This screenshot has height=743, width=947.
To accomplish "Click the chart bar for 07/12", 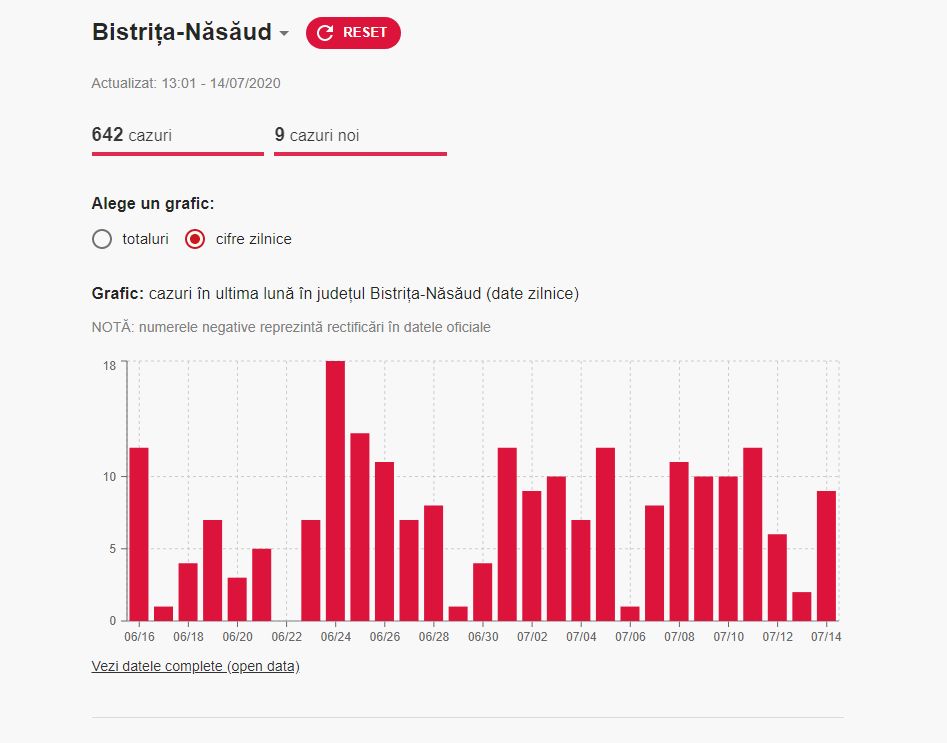I will [777, 578].
